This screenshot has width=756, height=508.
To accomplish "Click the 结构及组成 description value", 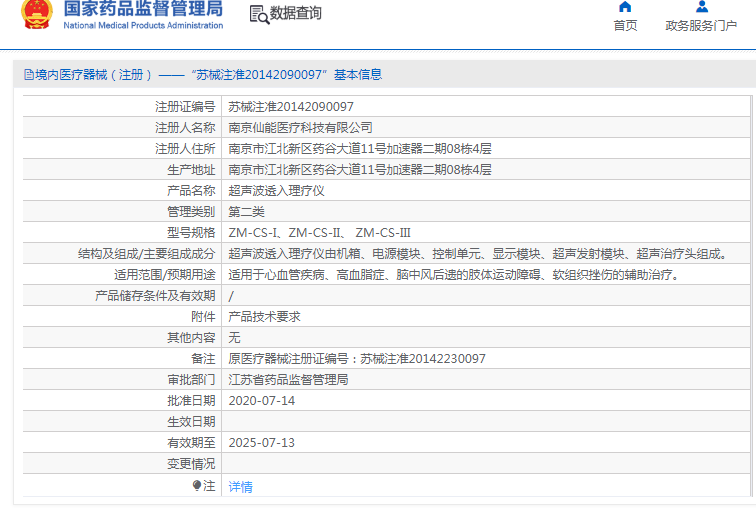I will click(478, 254).
